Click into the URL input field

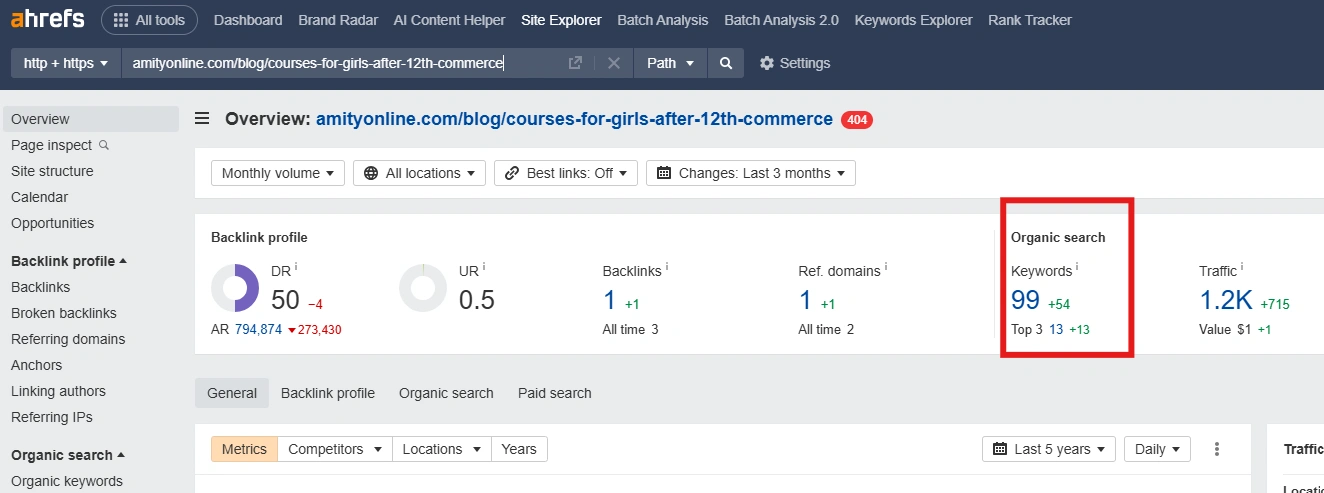click(x=340, y=63)
